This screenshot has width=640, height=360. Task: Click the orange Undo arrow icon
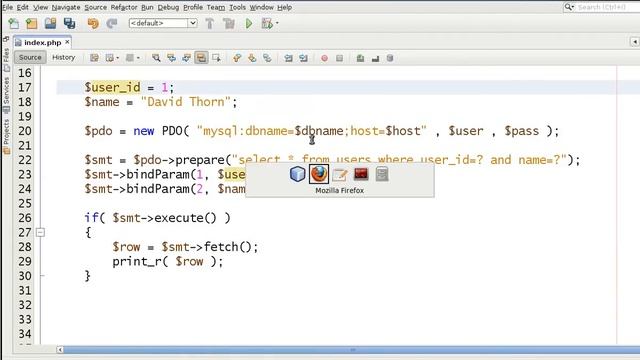pos(93,24)
